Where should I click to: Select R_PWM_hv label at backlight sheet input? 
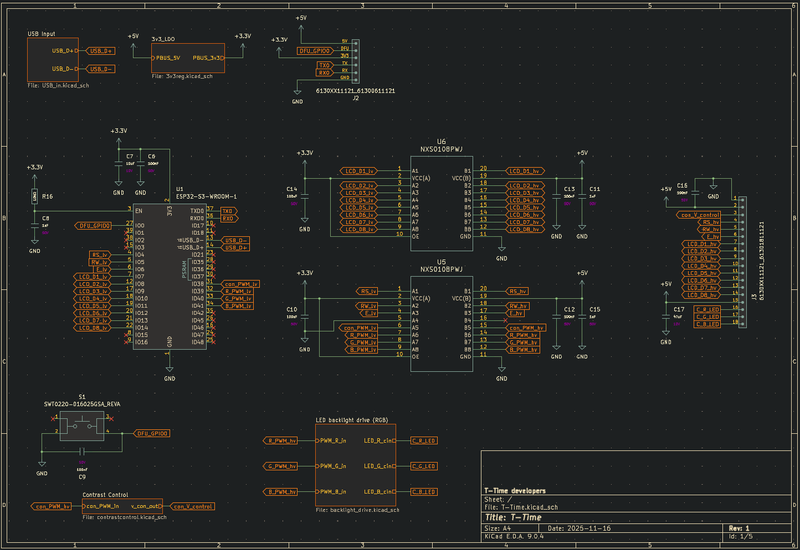pyautogui.click(x=282, y=440)
